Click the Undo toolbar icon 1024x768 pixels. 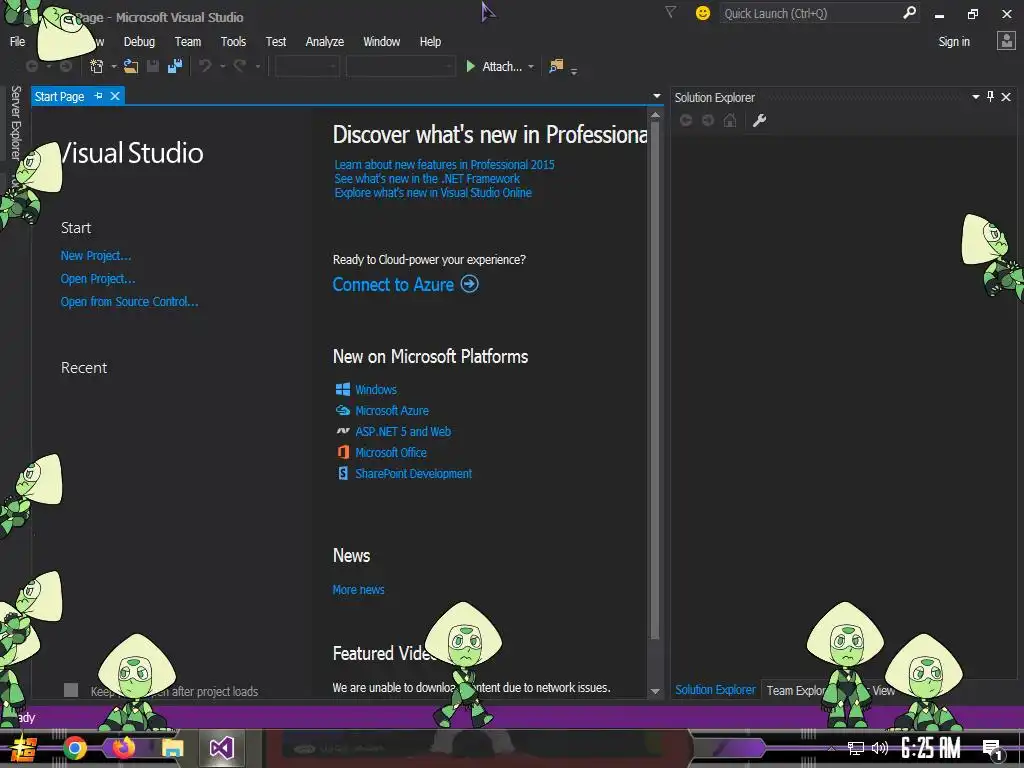(x=205, y=66)
